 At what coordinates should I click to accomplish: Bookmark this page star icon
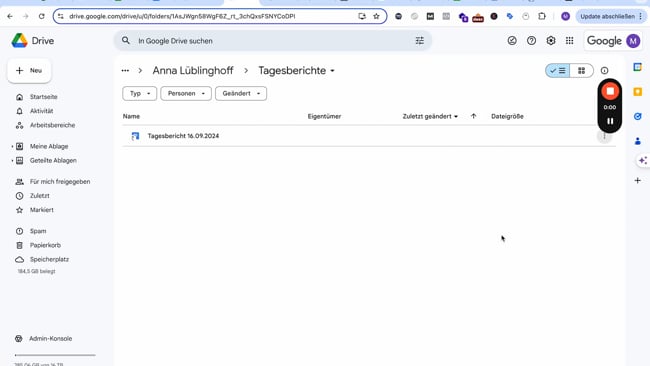pyautogui.click(x=376, y=16)
